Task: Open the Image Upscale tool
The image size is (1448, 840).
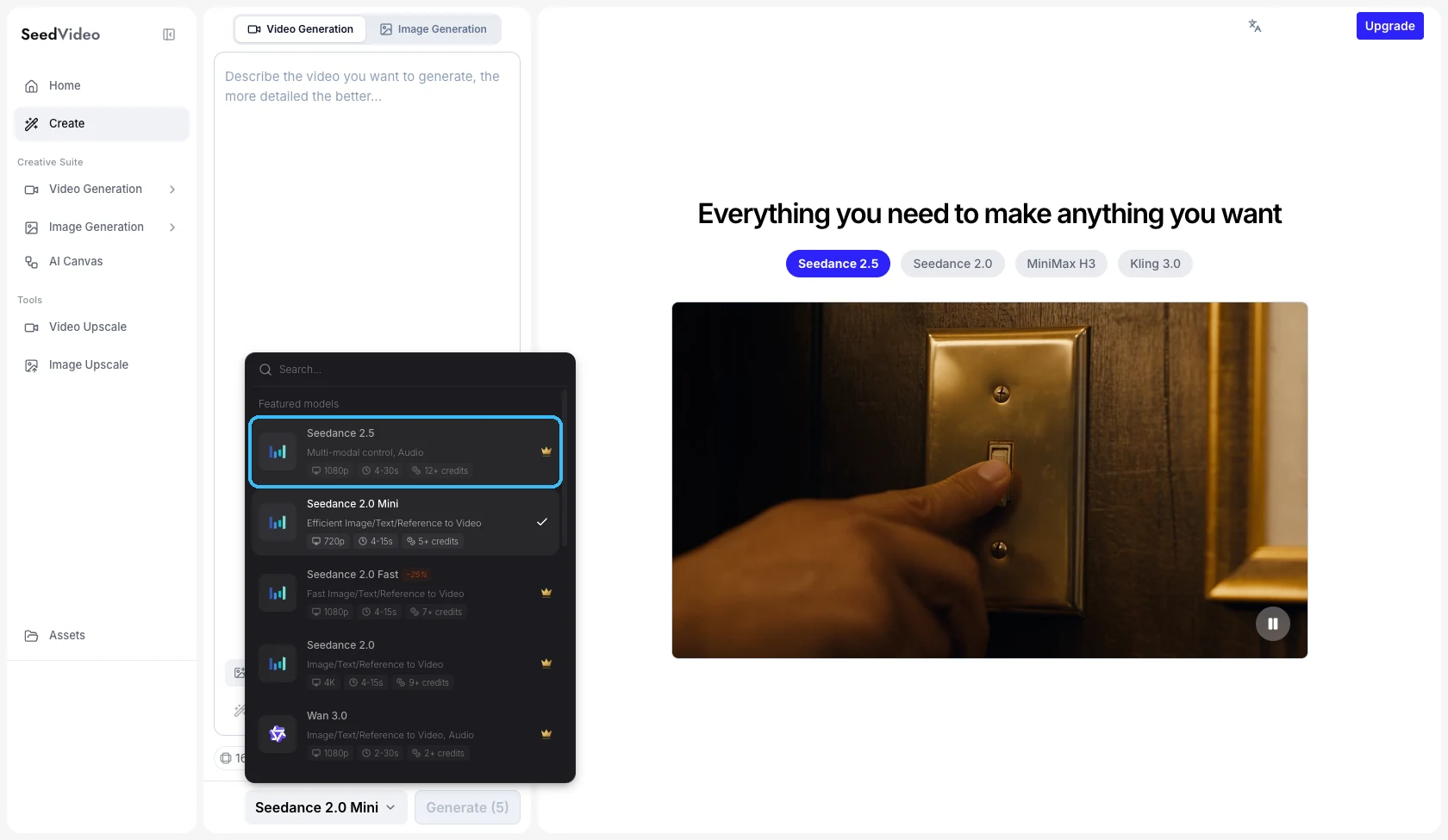Action: point(102,364)
